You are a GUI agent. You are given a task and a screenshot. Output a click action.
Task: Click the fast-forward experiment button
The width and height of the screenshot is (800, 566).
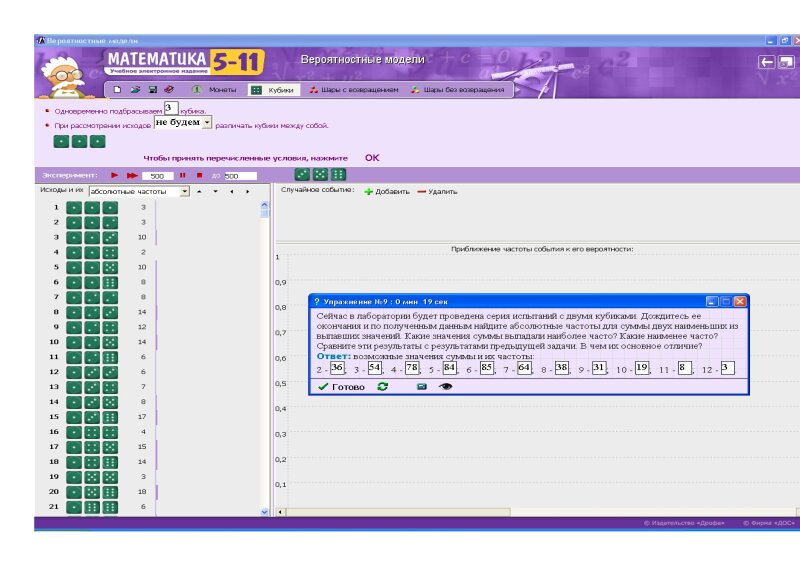[x=132, y=175]
